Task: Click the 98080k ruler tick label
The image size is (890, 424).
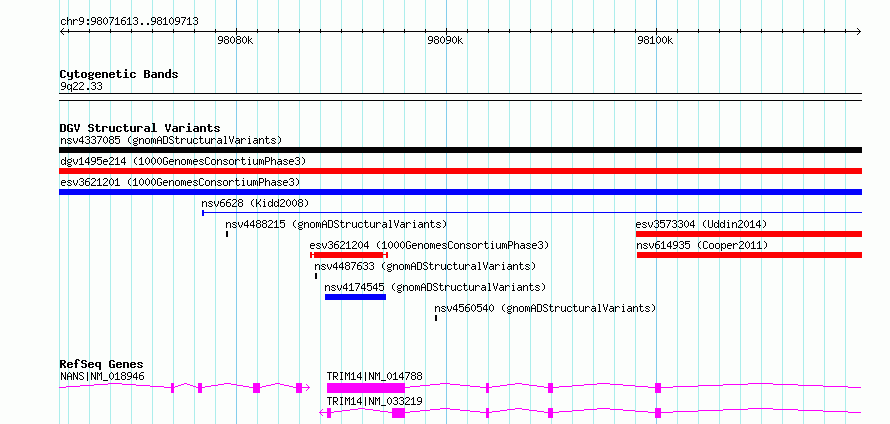Action: coord(235,41)
